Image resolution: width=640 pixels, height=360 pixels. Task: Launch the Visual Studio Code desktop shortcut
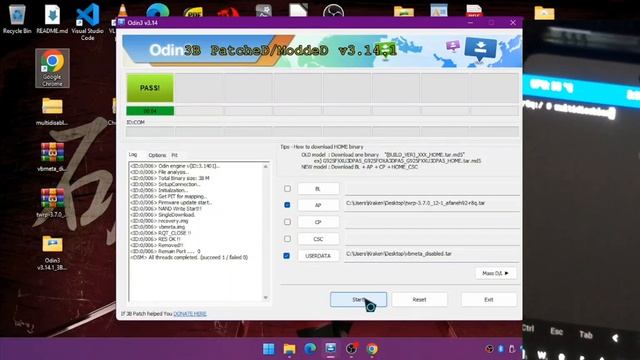click(87, 21)
